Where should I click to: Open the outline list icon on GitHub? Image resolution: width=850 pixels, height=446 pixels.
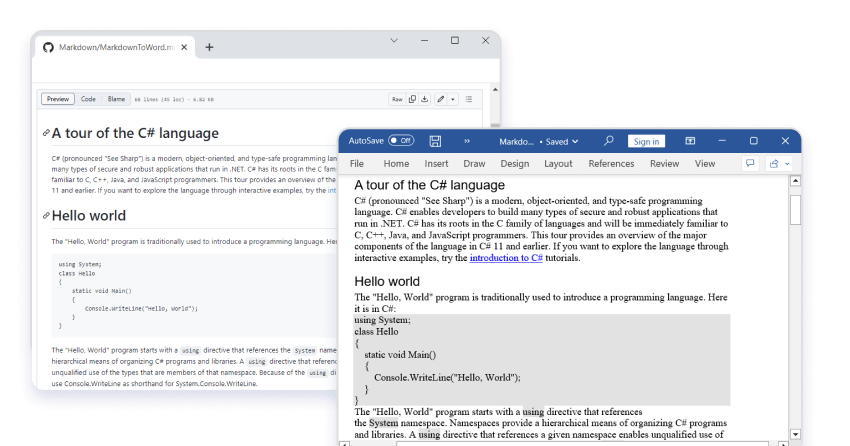click(469, 99)
